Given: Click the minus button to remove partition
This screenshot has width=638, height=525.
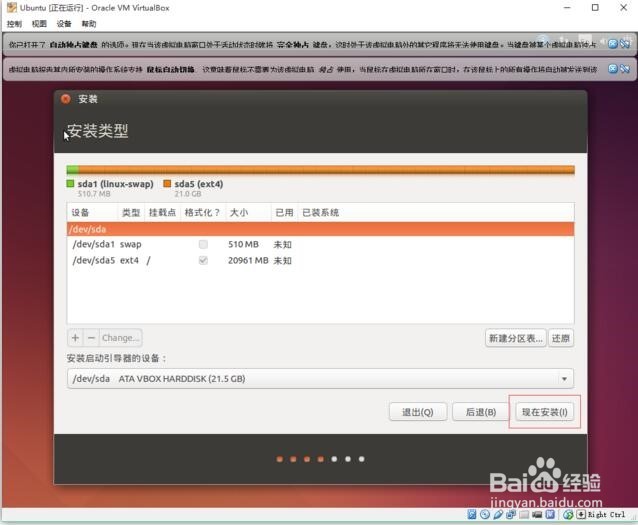Looking at the screenshot, I should click(92, 338).
